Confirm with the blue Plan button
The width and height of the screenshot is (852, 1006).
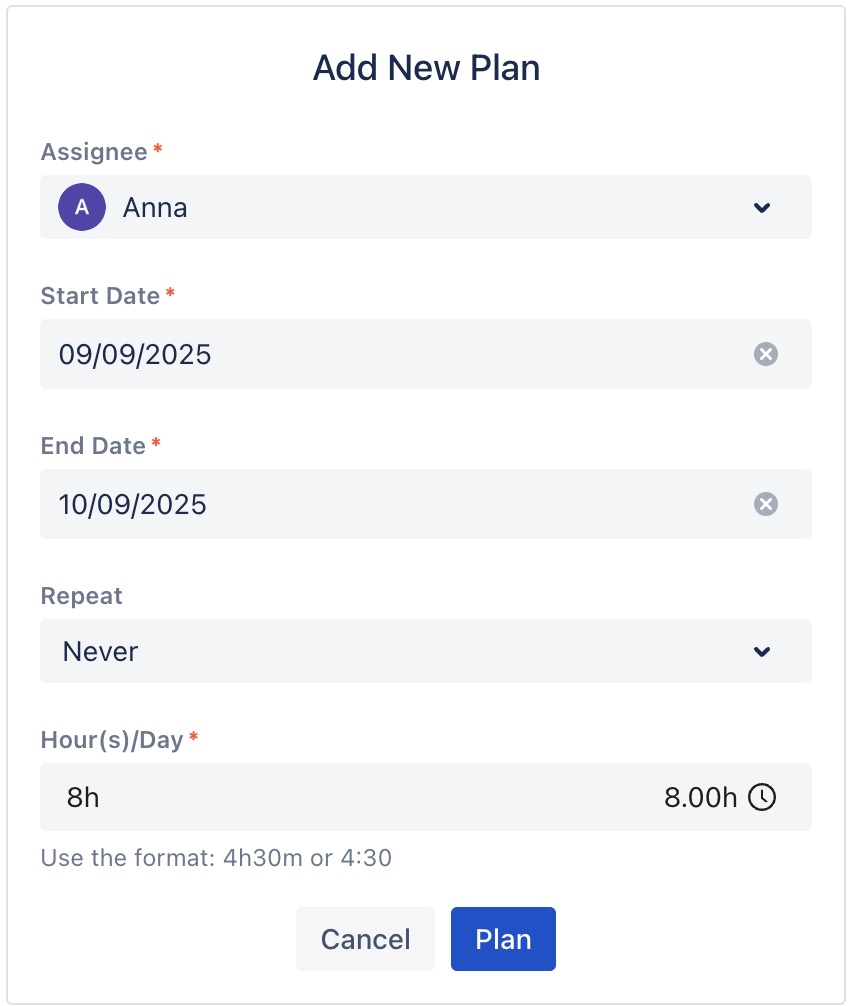point(503,939)
